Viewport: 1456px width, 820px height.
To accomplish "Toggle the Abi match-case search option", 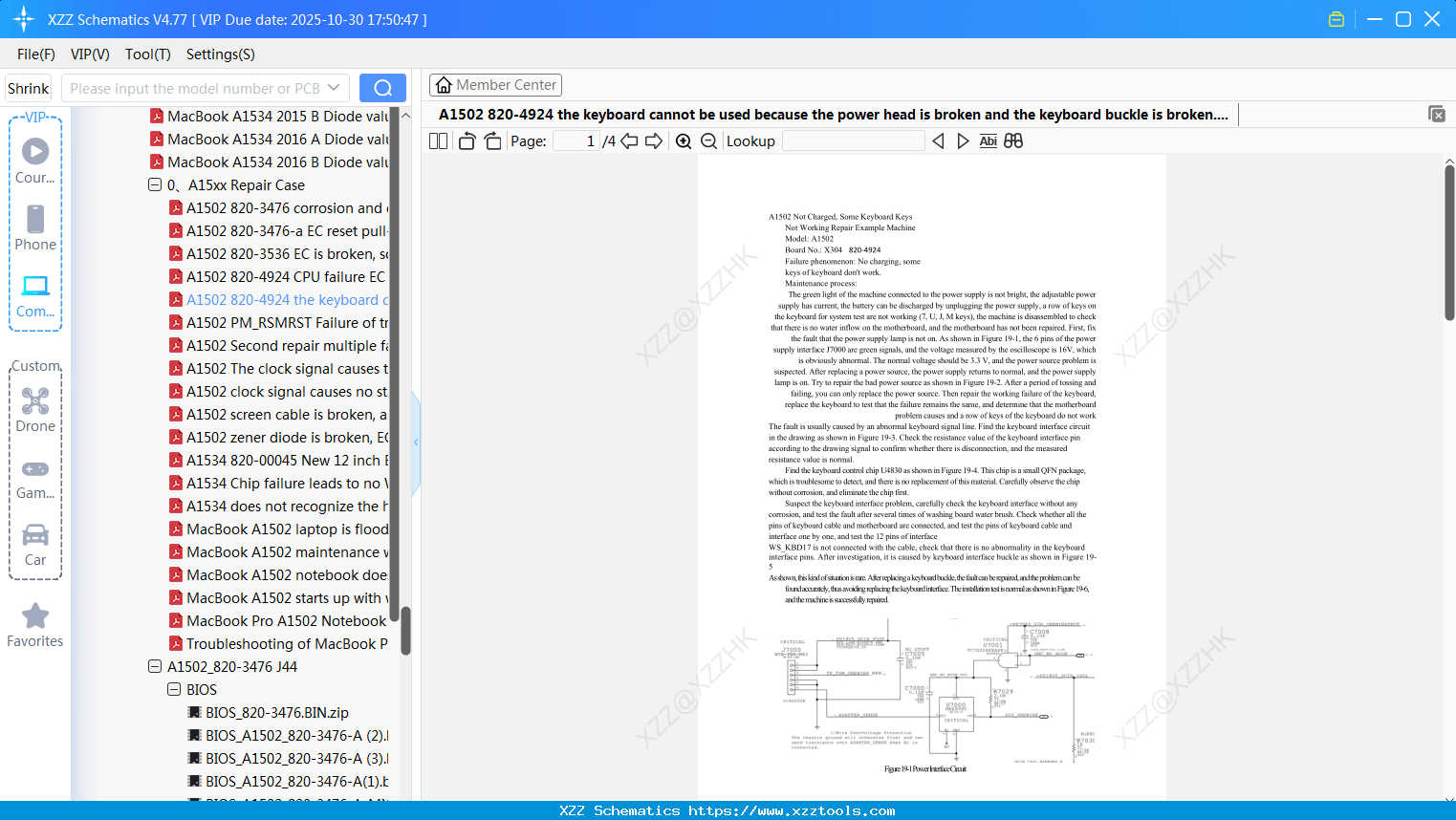I will [989, 140].
